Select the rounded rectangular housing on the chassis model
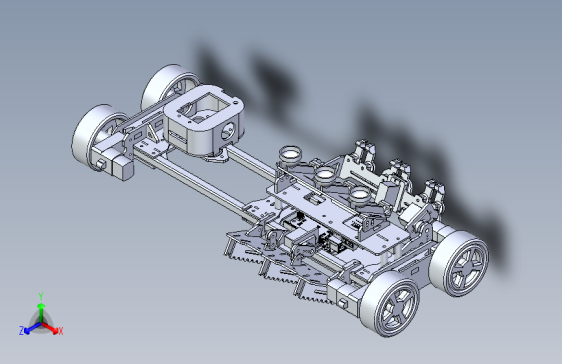The image size is (562, 364). pyautogui.click(x=204, y=121)
